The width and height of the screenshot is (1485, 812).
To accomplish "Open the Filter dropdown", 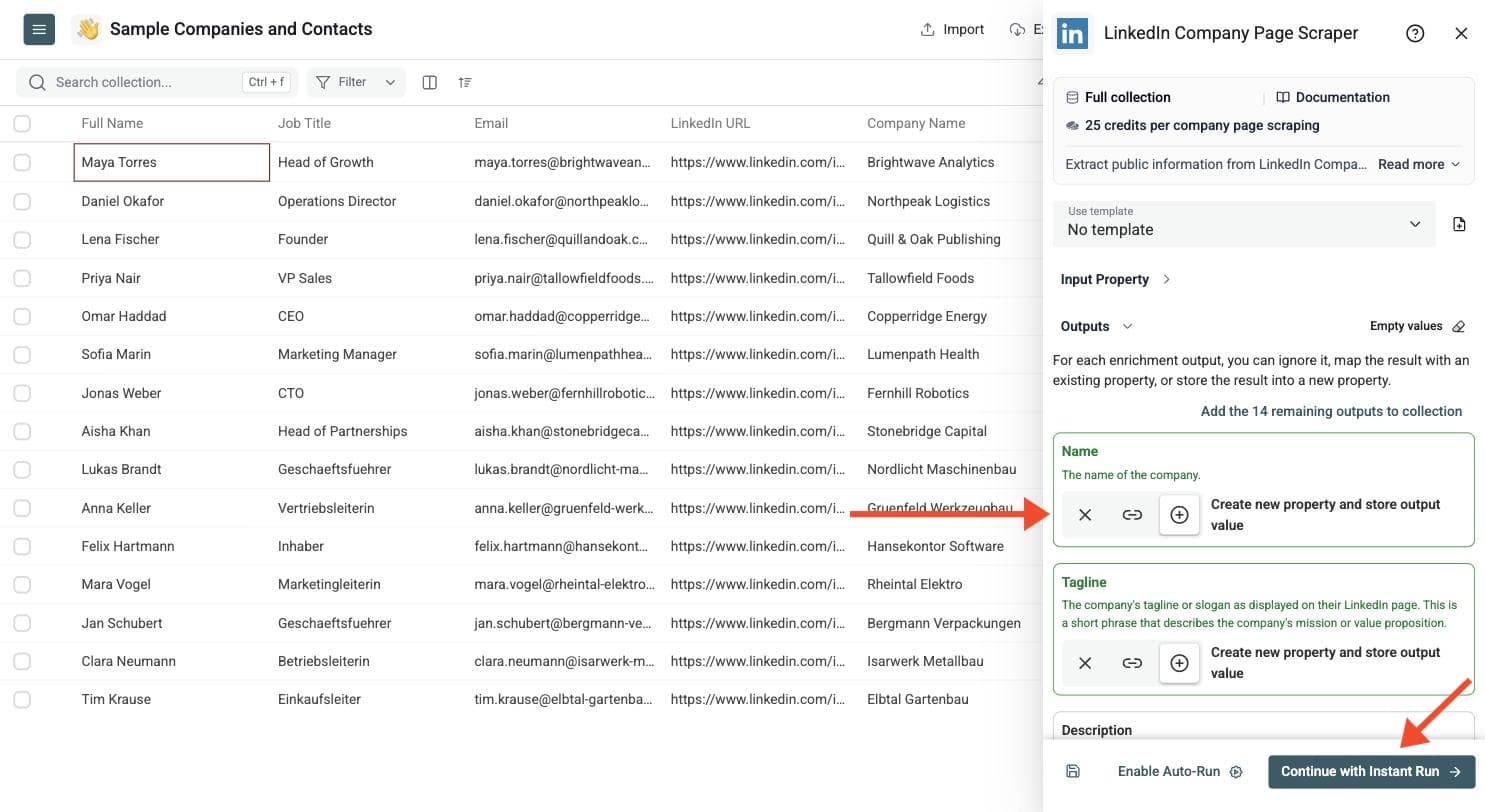I will (356, 82).
